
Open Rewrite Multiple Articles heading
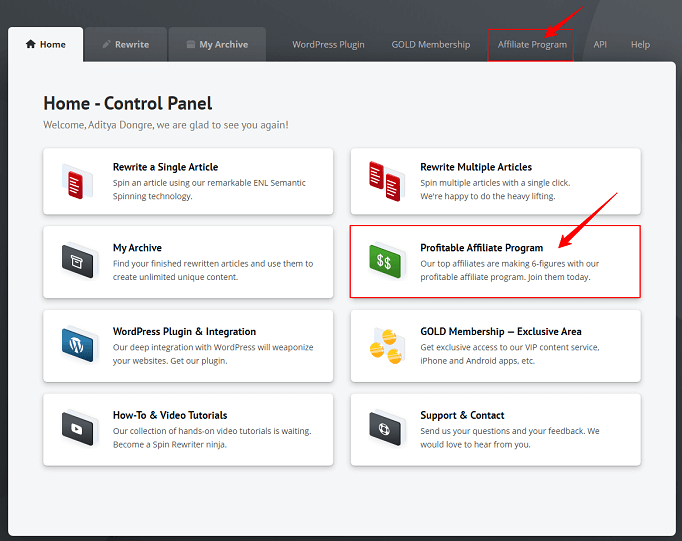[x=476, y=167]
